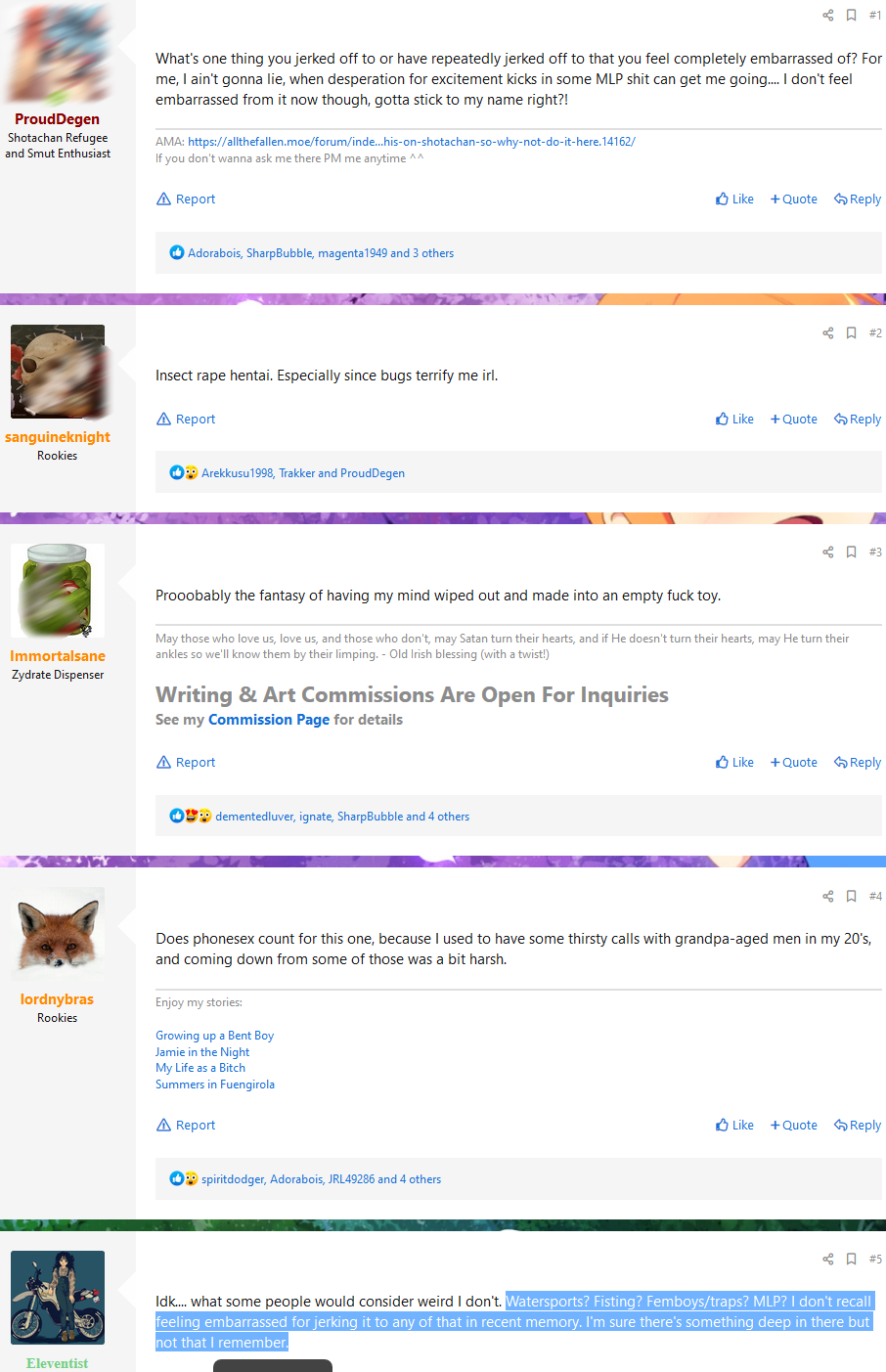Viewport: 886px width, 1372px height.
Task: Like ProudDegen's first post
Action: click(734, 199)
